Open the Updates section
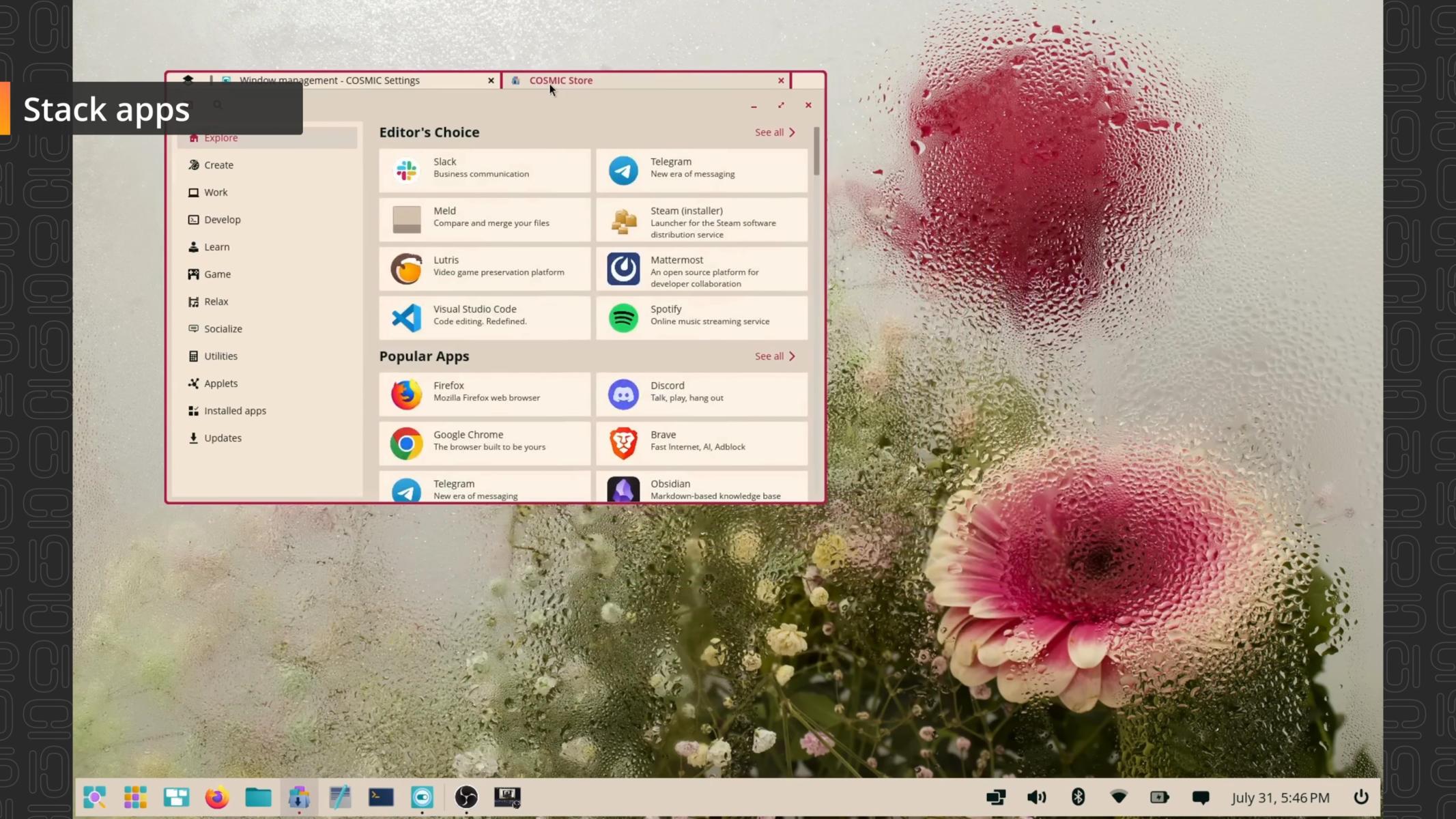 [267, 437]
